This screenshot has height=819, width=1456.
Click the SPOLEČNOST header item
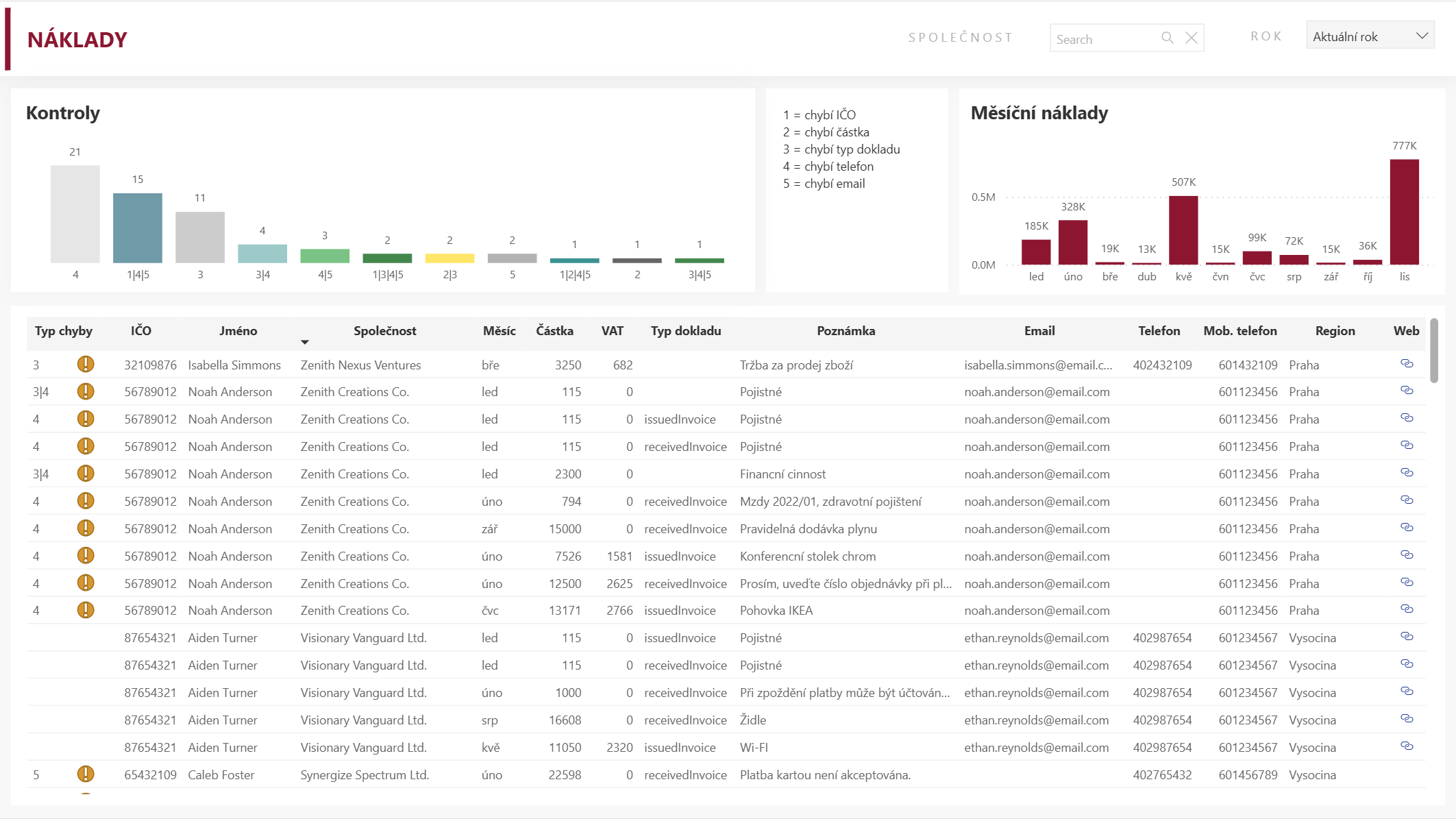coord(961,37)
